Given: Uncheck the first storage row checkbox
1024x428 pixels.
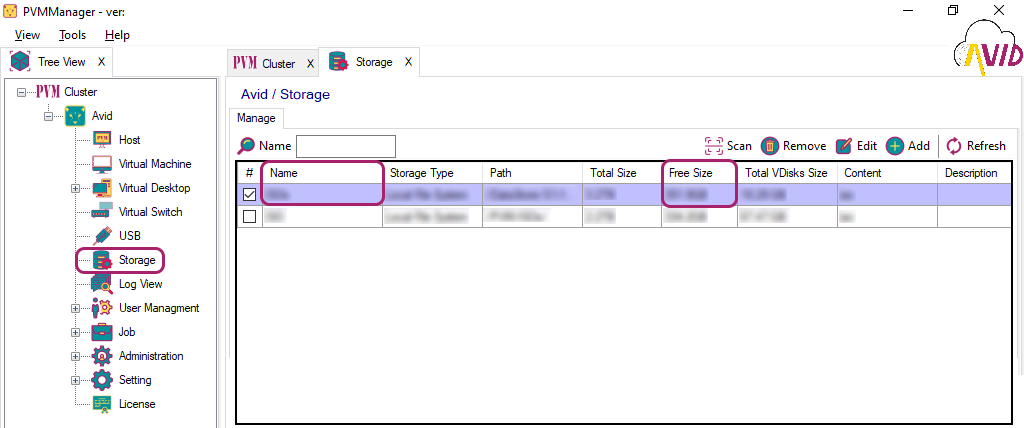Looking at the screenshot, I should point(249,195).
